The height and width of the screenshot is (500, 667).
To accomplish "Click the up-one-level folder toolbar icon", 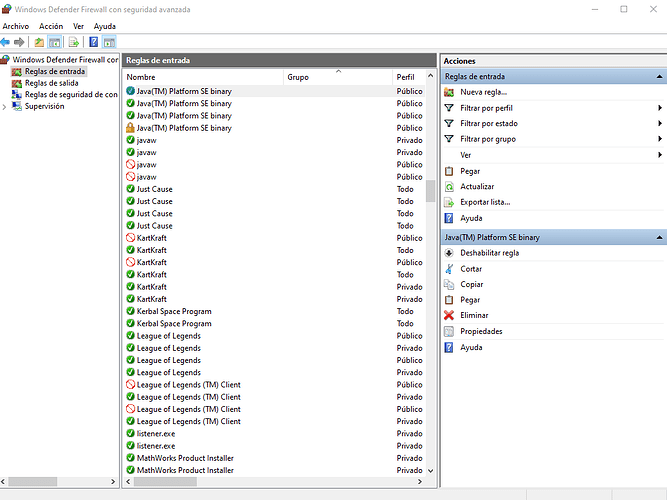I will tap(39, 42).
